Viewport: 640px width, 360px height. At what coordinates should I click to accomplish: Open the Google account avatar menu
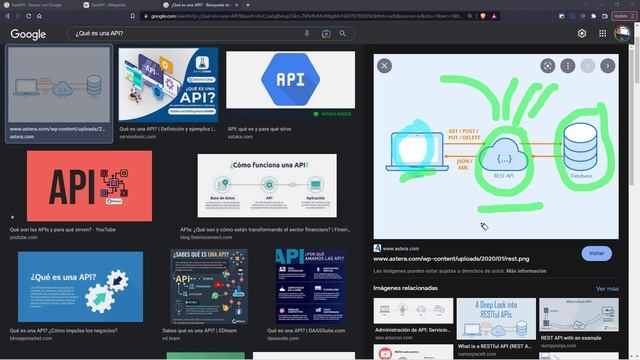(x=622, y=33)
